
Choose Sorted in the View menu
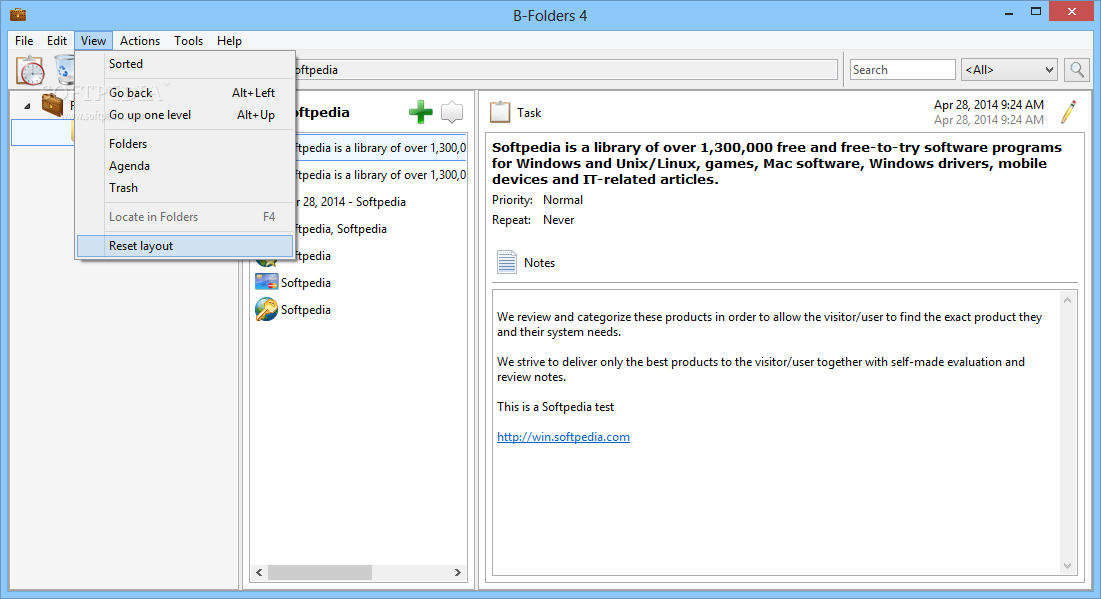tap(185, 63)
